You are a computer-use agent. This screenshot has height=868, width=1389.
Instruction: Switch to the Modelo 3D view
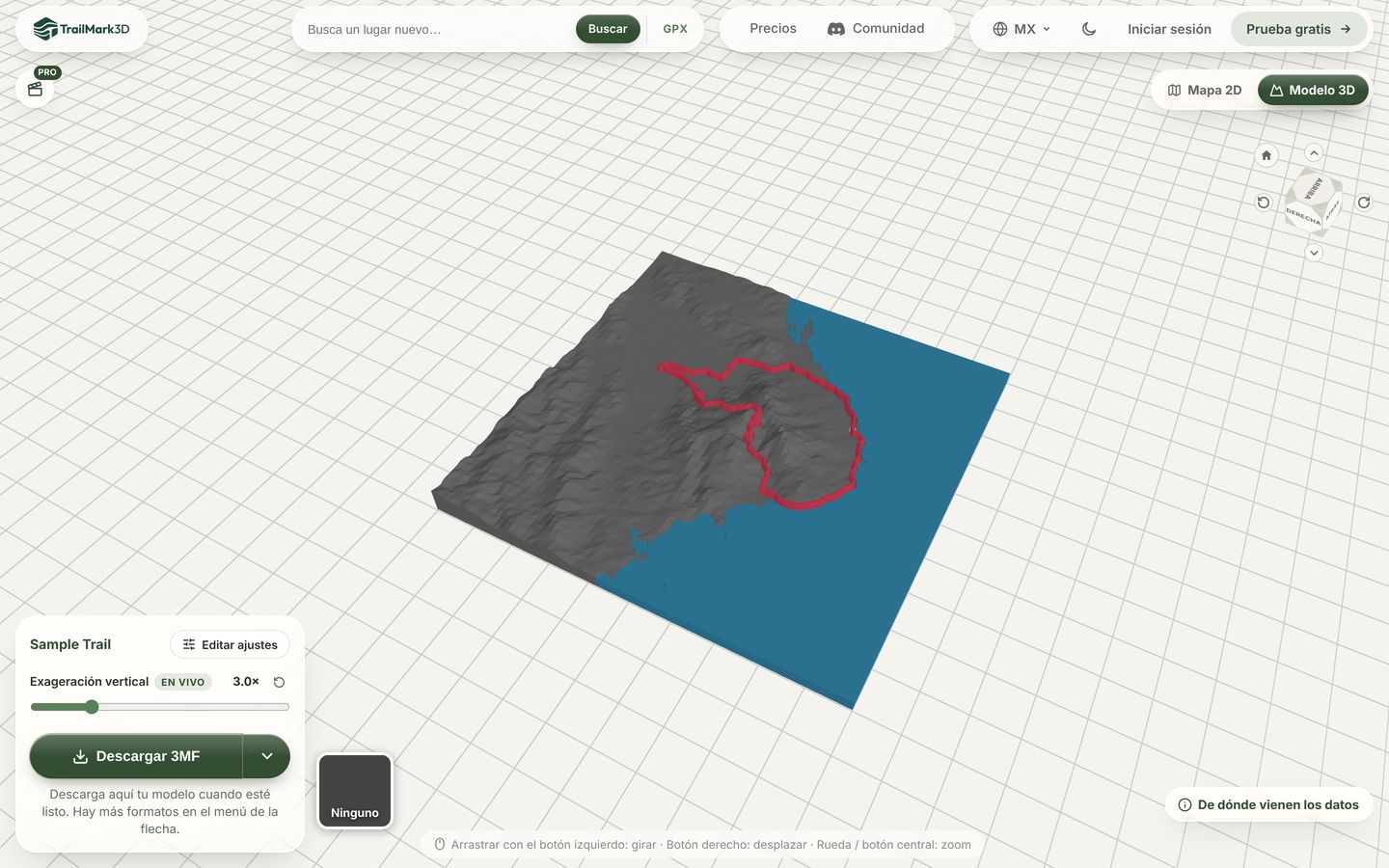[x=1313, y=90]
